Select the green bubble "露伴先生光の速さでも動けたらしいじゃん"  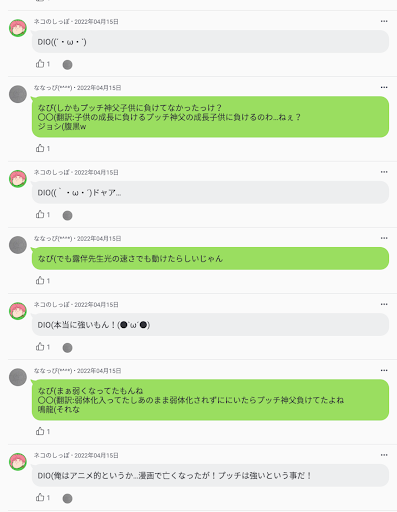click(210, 258)
